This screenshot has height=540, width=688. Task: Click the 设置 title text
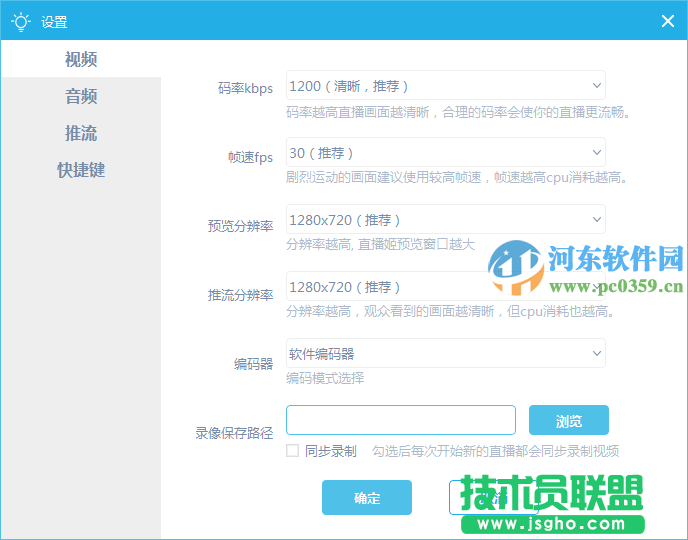click(x=54, y=22)
